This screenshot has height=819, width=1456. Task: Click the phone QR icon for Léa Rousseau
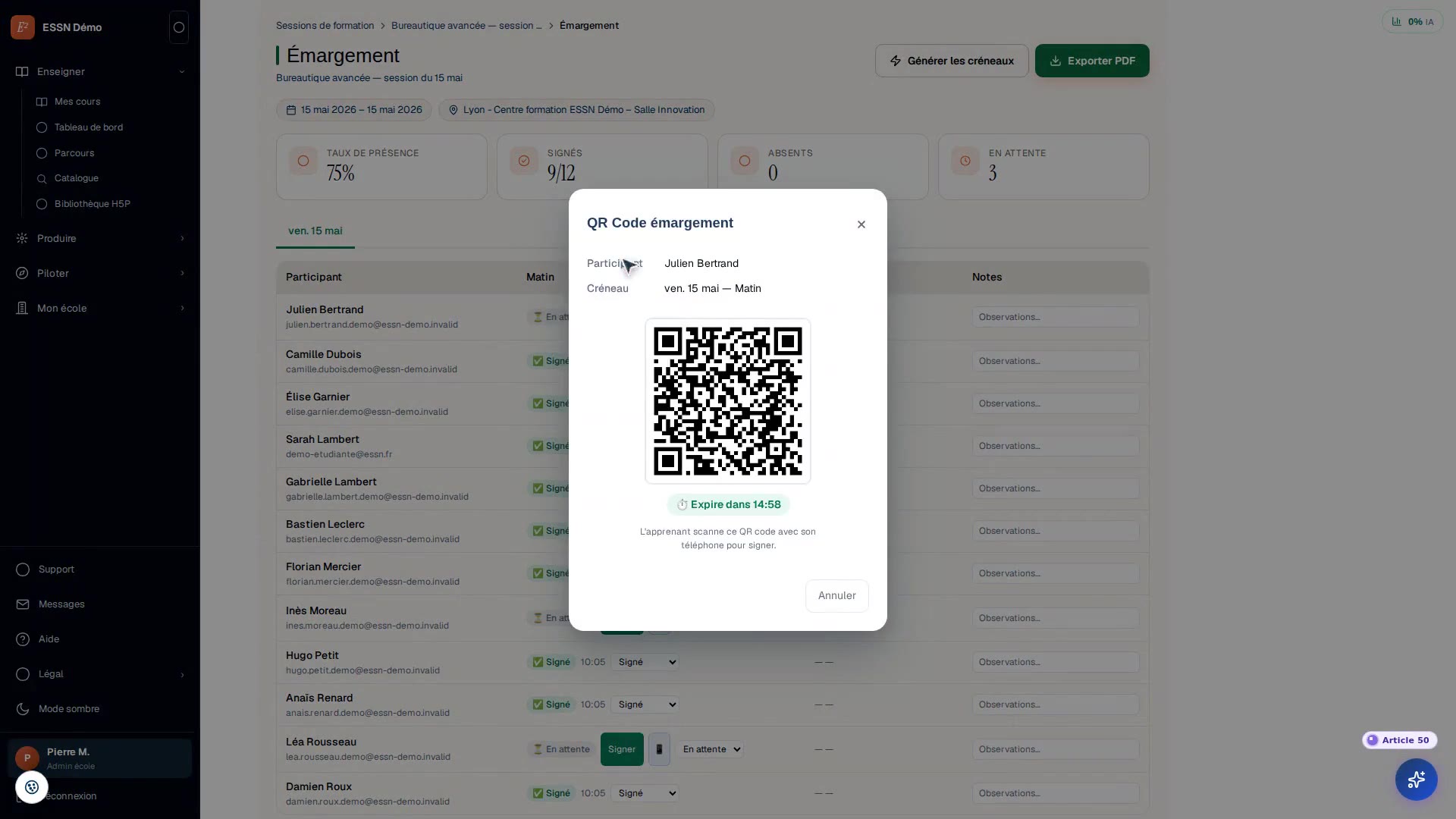659,749
